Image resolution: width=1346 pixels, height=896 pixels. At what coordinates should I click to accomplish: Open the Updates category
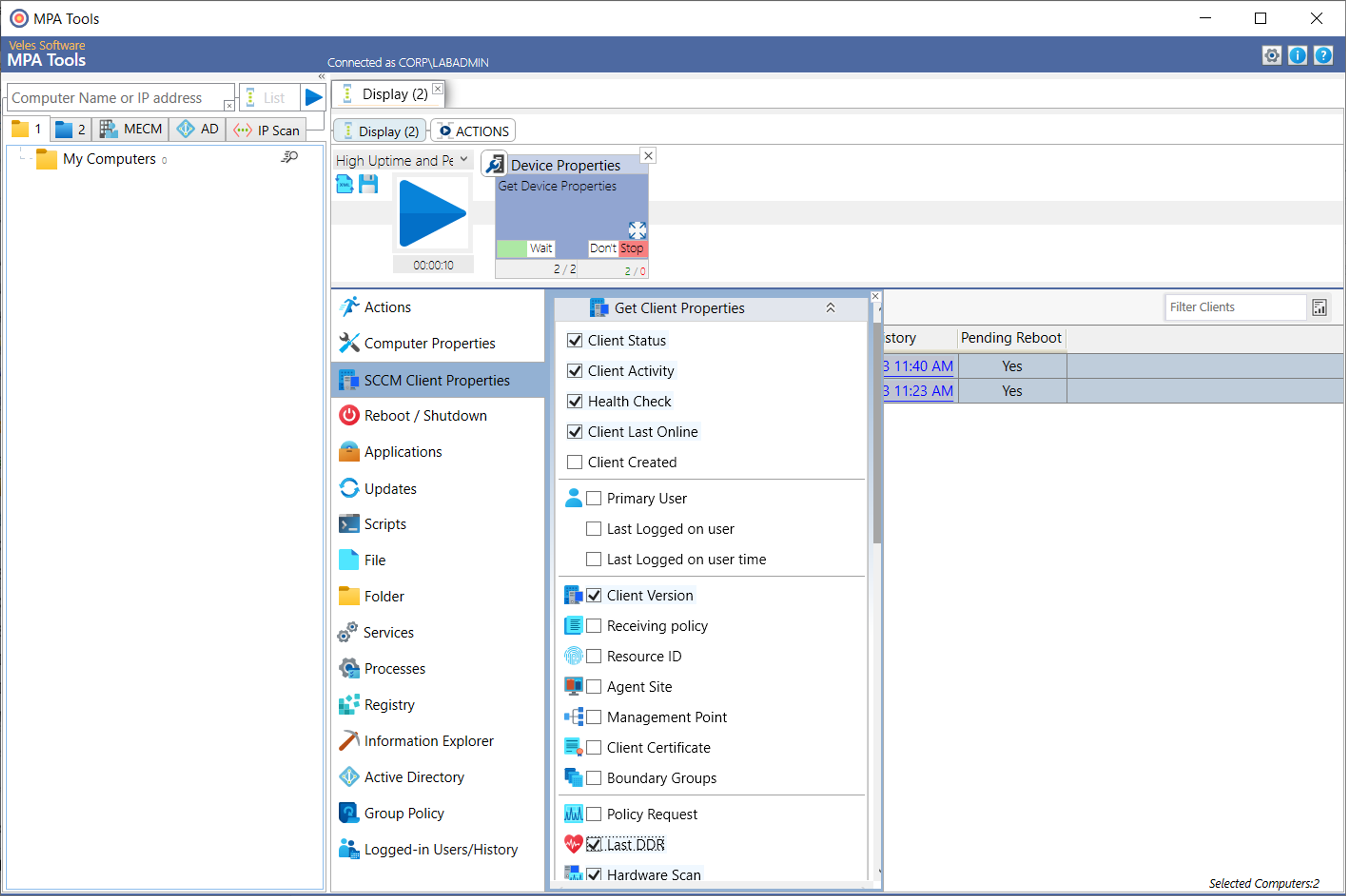click(x=437, y=489)
